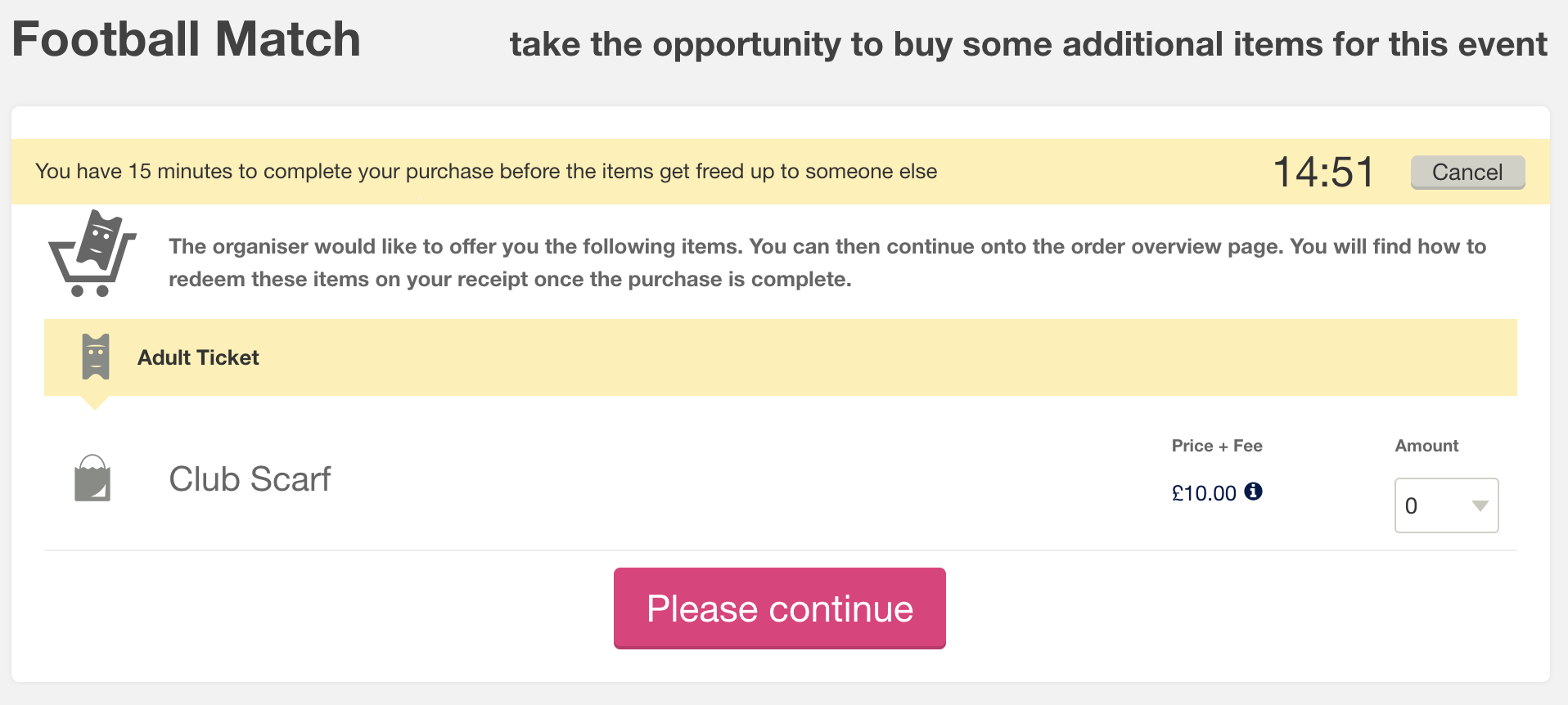Click the triangle arrow in Amount selector

[1480, 506]
